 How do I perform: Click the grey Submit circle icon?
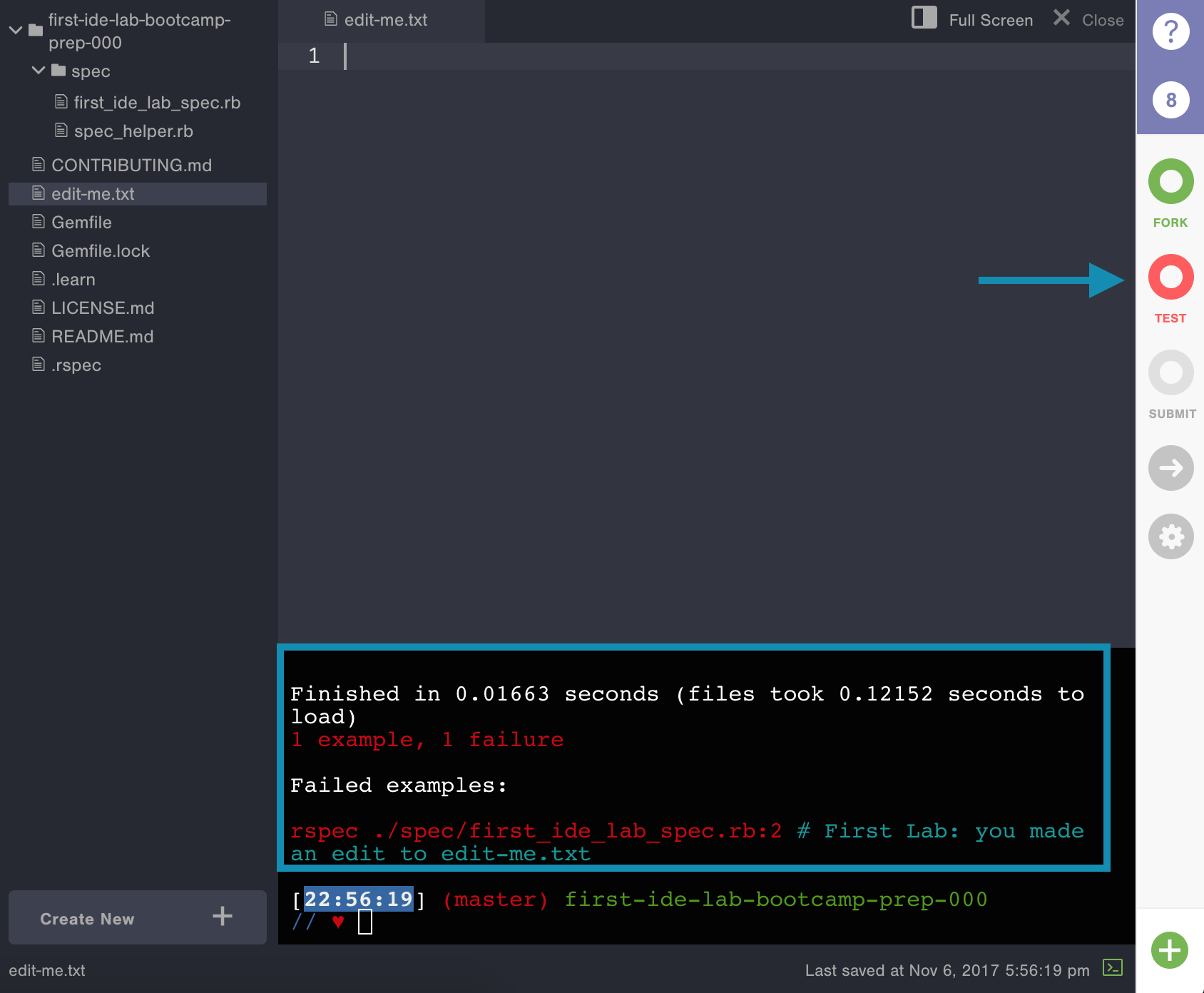pyautogui.click(x=1170, y=372)
